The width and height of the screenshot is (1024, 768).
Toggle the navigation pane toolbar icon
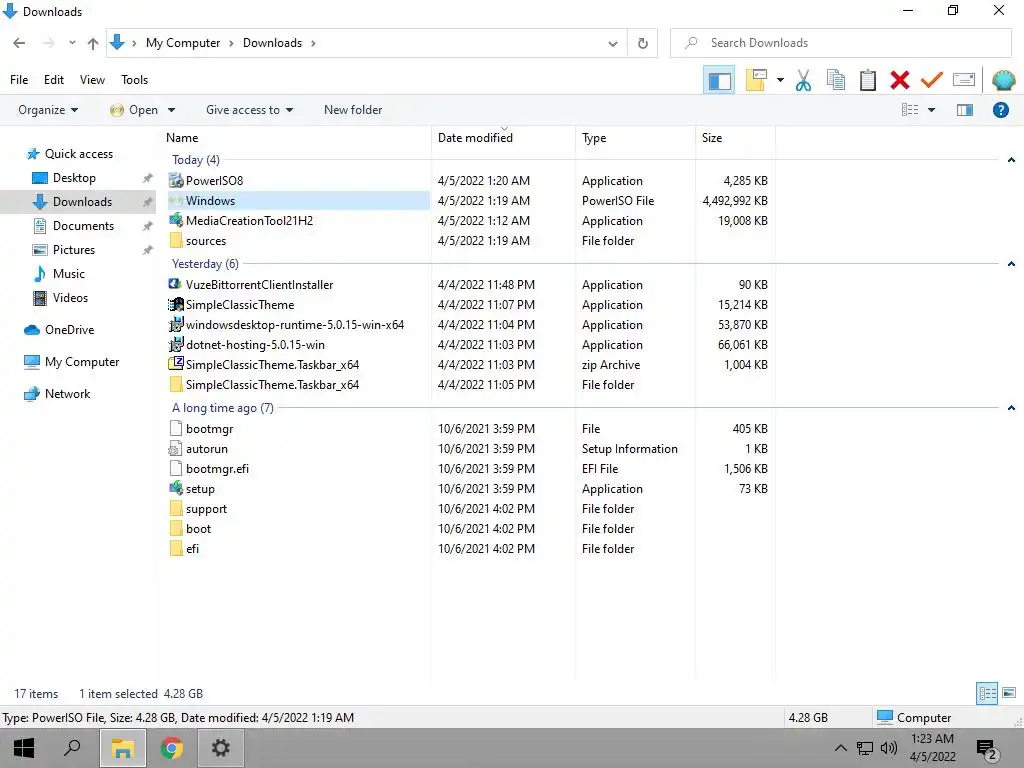pyautogui.click(x=720, y=80)
